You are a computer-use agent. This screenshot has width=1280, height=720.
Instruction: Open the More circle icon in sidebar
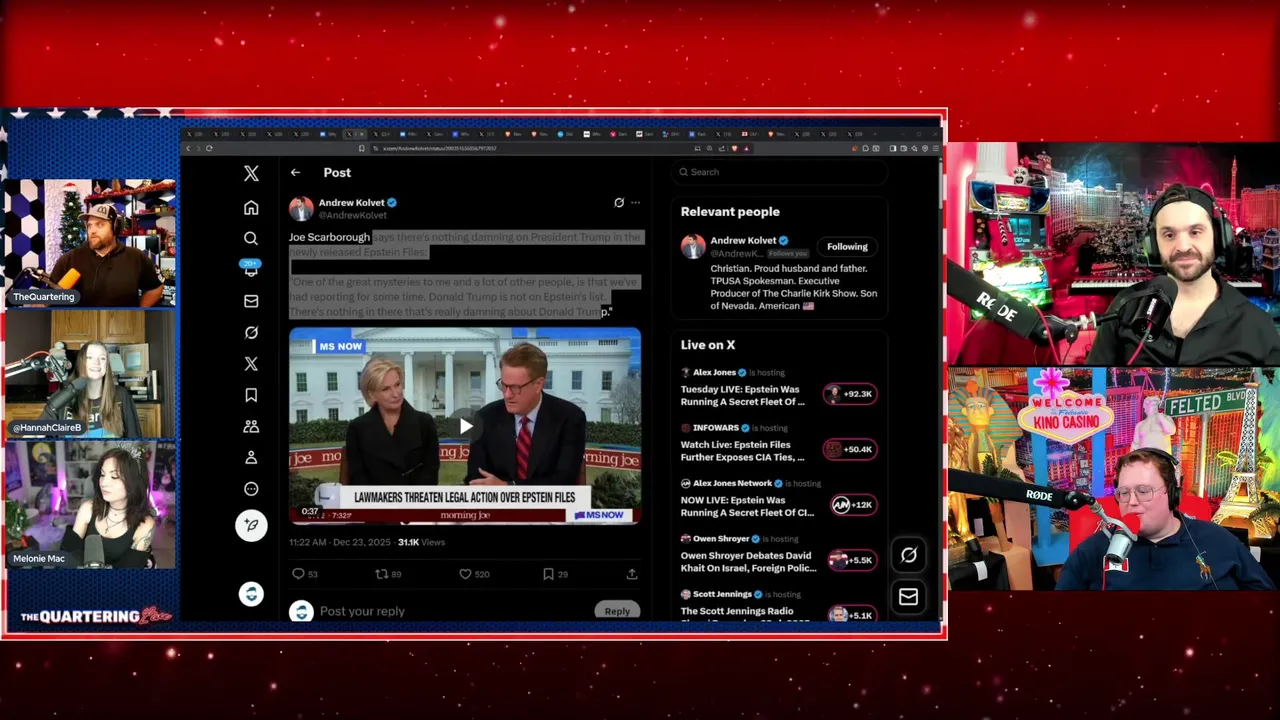pyautogui.click(x=251, y=489)
